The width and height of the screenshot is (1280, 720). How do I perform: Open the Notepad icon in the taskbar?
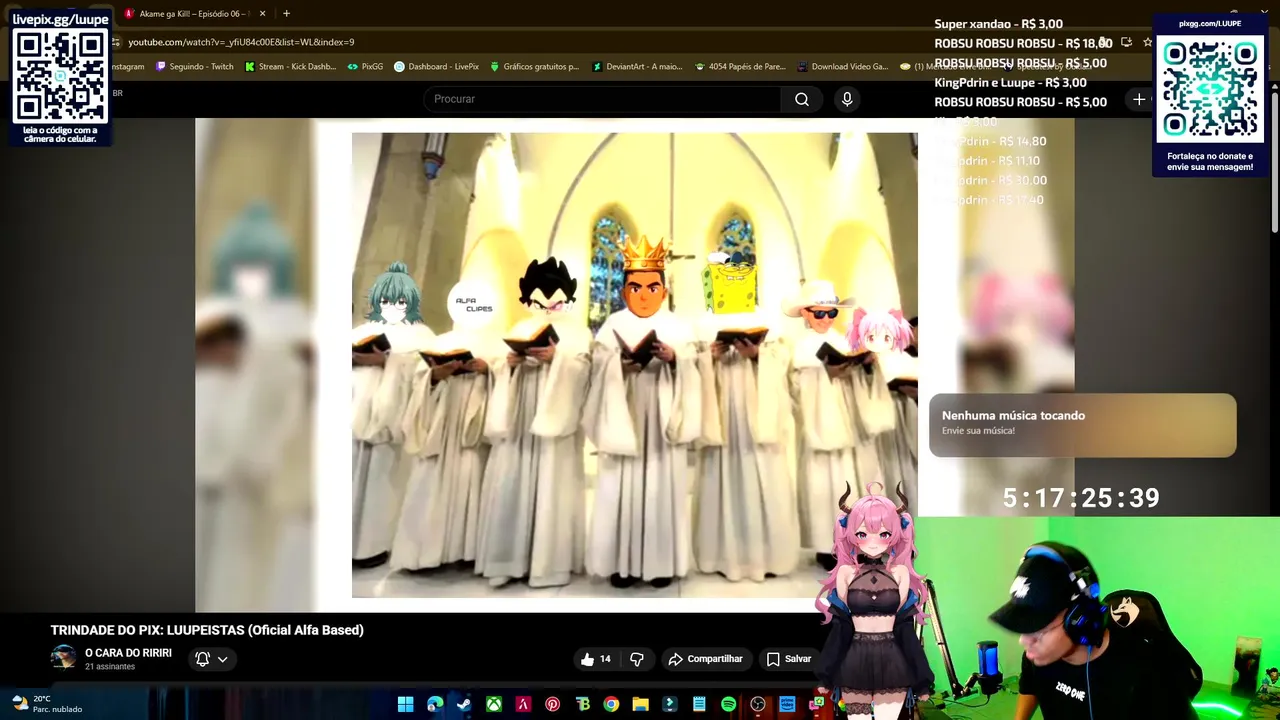click(699, 704)
